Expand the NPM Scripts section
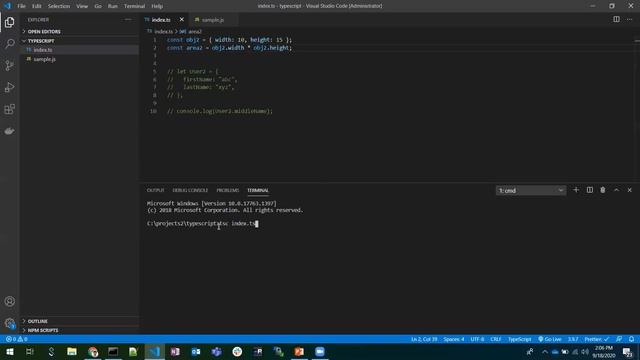 coord(80,330)
